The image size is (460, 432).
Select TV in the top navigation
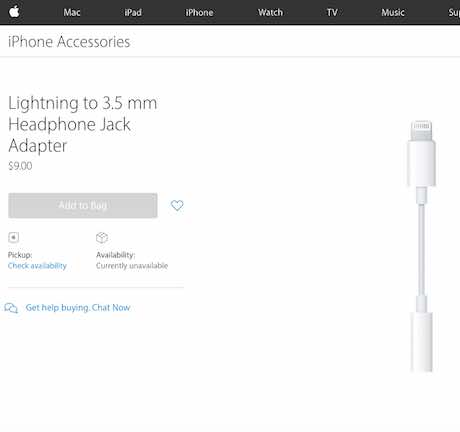332,13
